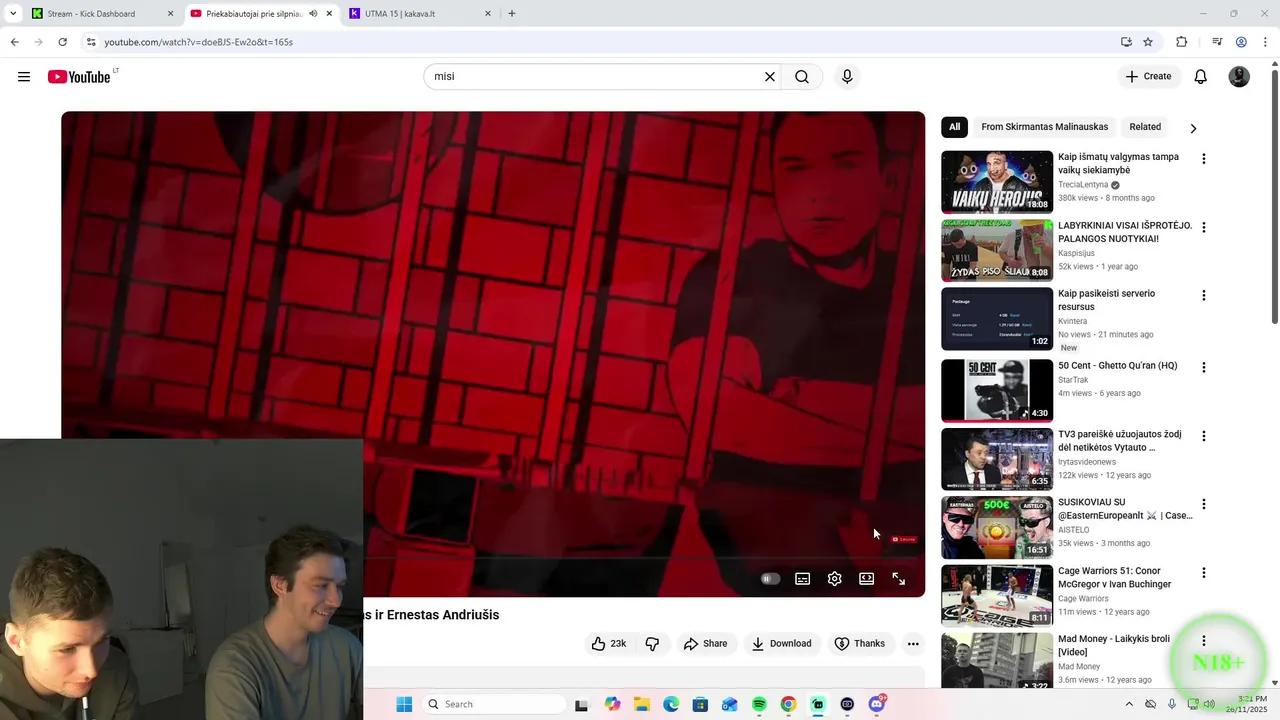Open YouTube notifications bell
Viewport: 1280px width, 720px height.
pos(1201,77)
